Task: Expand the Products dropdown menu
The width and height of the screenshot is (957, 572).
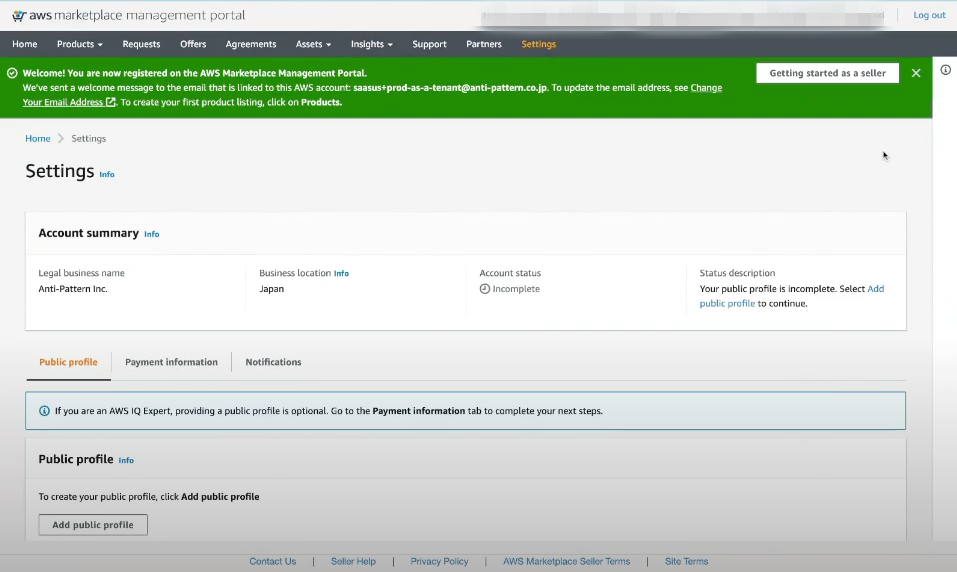Action: (x=79, y=44)
